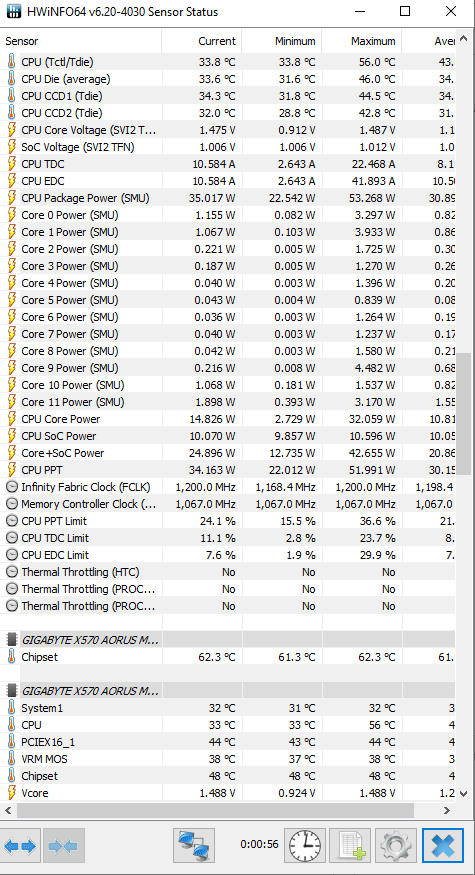Click the blue expand arrows icon

pos(21,846)
